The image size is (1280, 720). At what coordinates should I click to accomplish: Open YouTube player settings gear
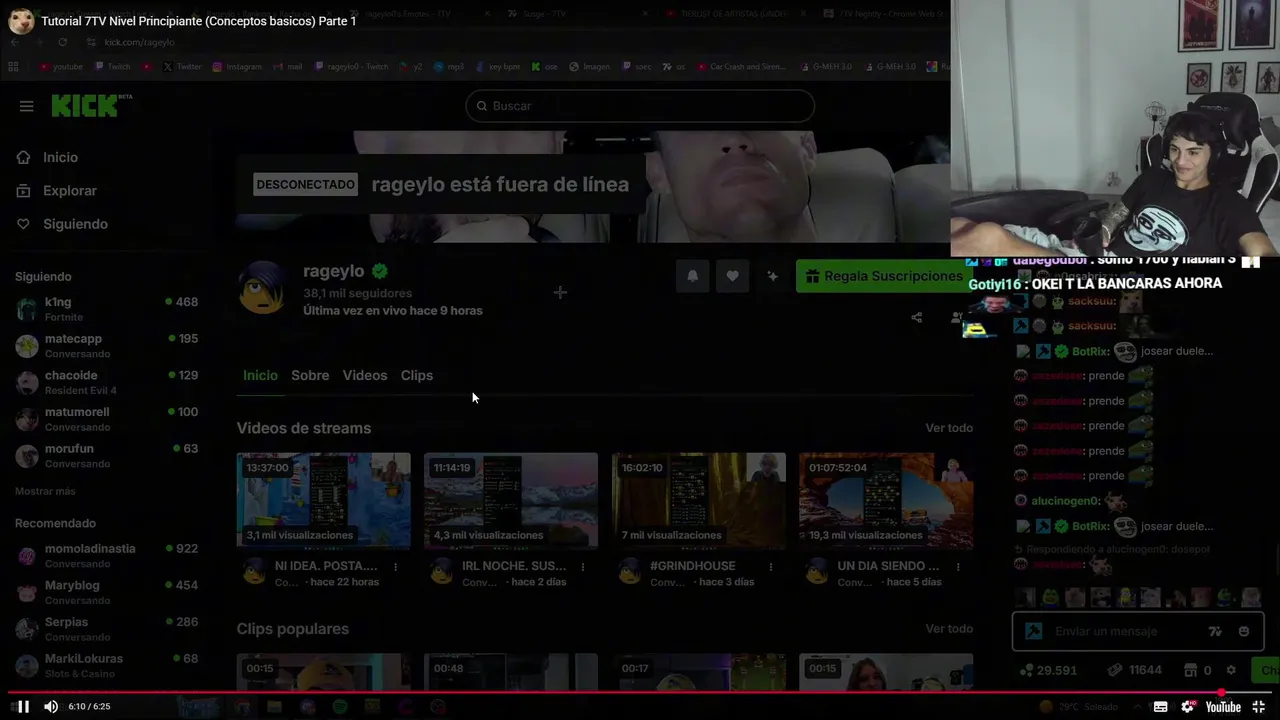(1187, 707)
